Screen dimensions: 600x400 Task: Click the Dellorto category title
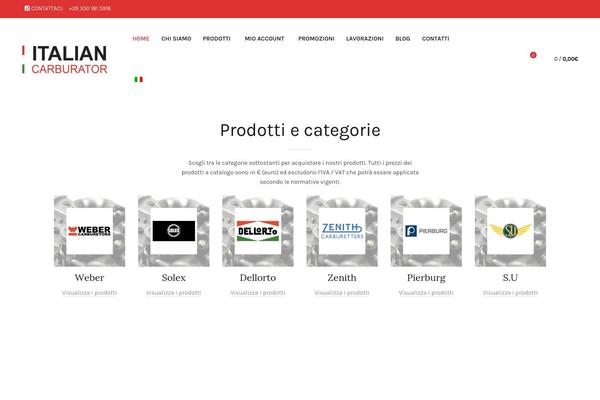[x=258, y=278]
